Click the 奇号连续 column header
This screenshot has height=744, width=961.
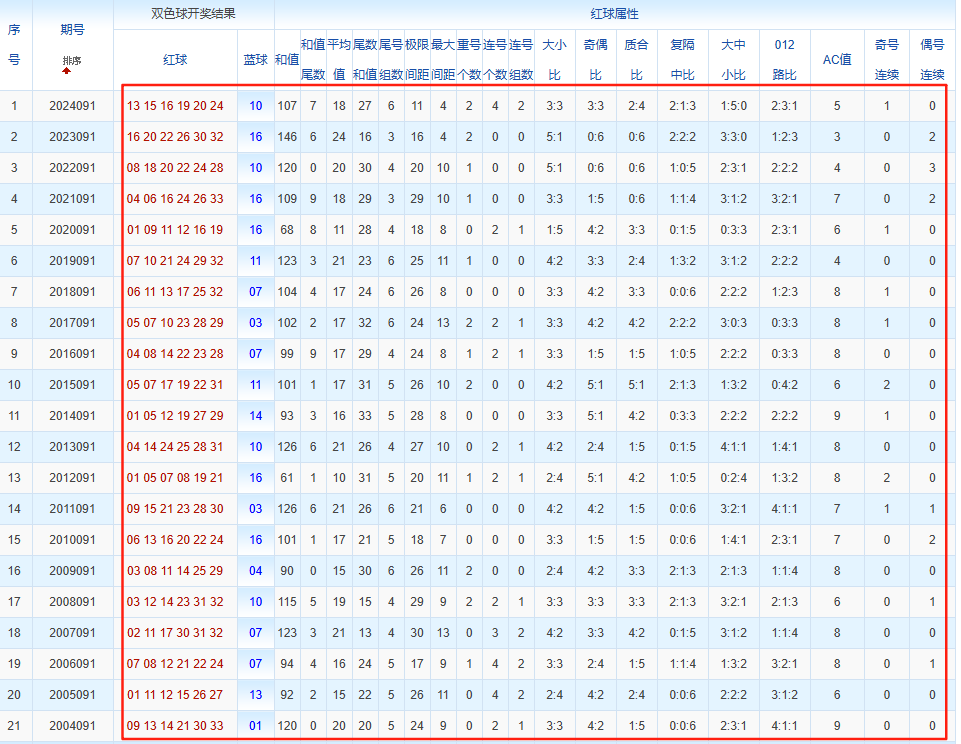click(886, 59)
